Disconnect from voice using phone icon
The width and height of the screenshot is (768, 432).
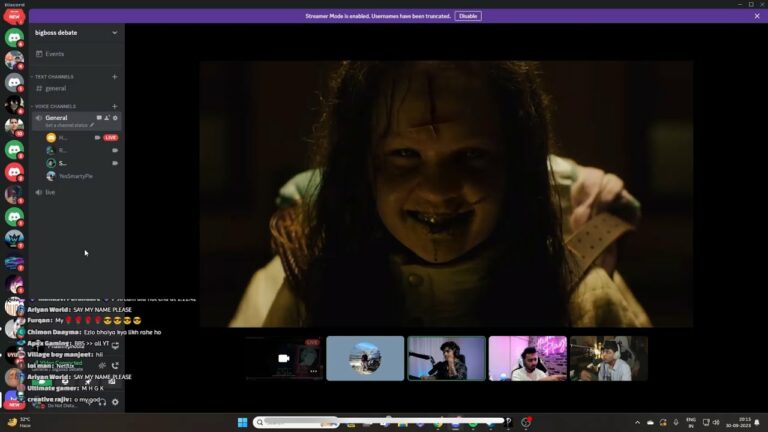pos(115,365)
